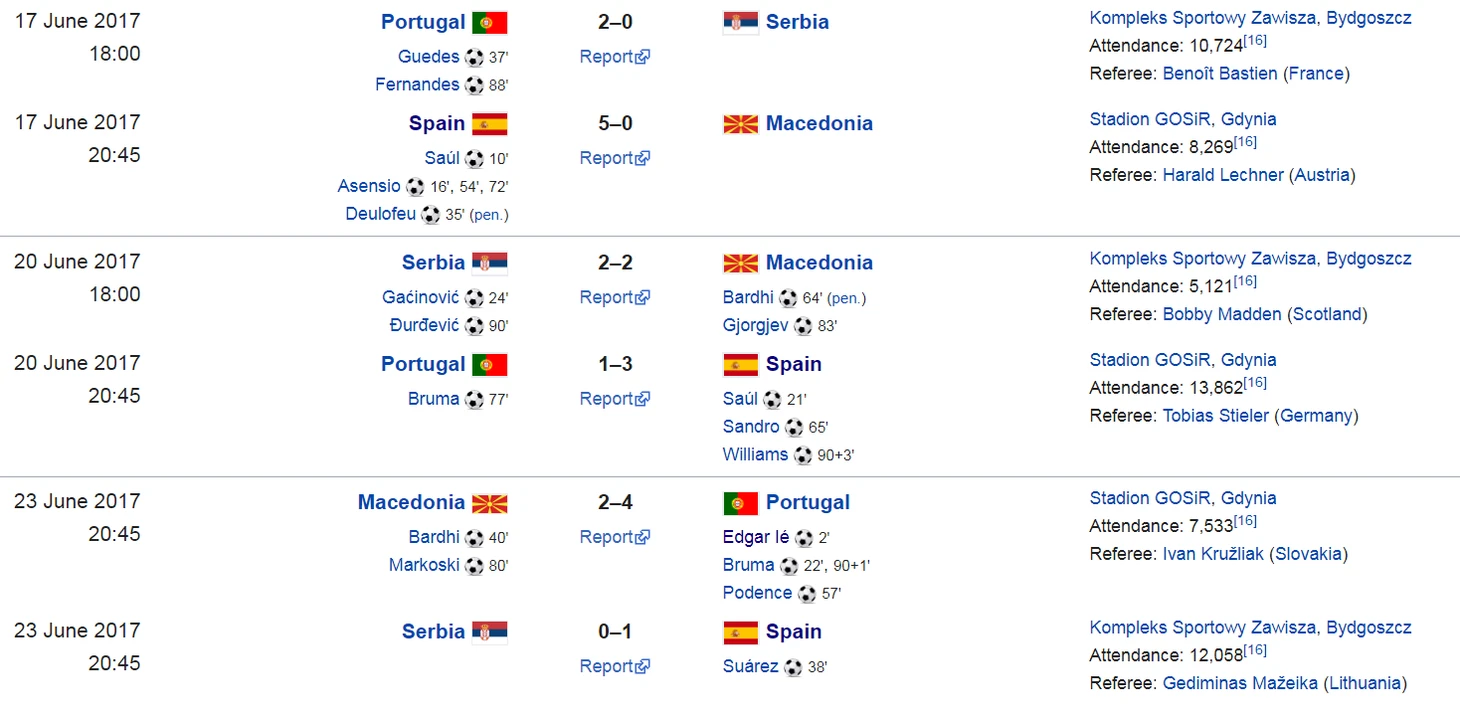Click the Serbia flag icon in the first match
Viewport: 1460px width, 712px height.
pos(741,23)
